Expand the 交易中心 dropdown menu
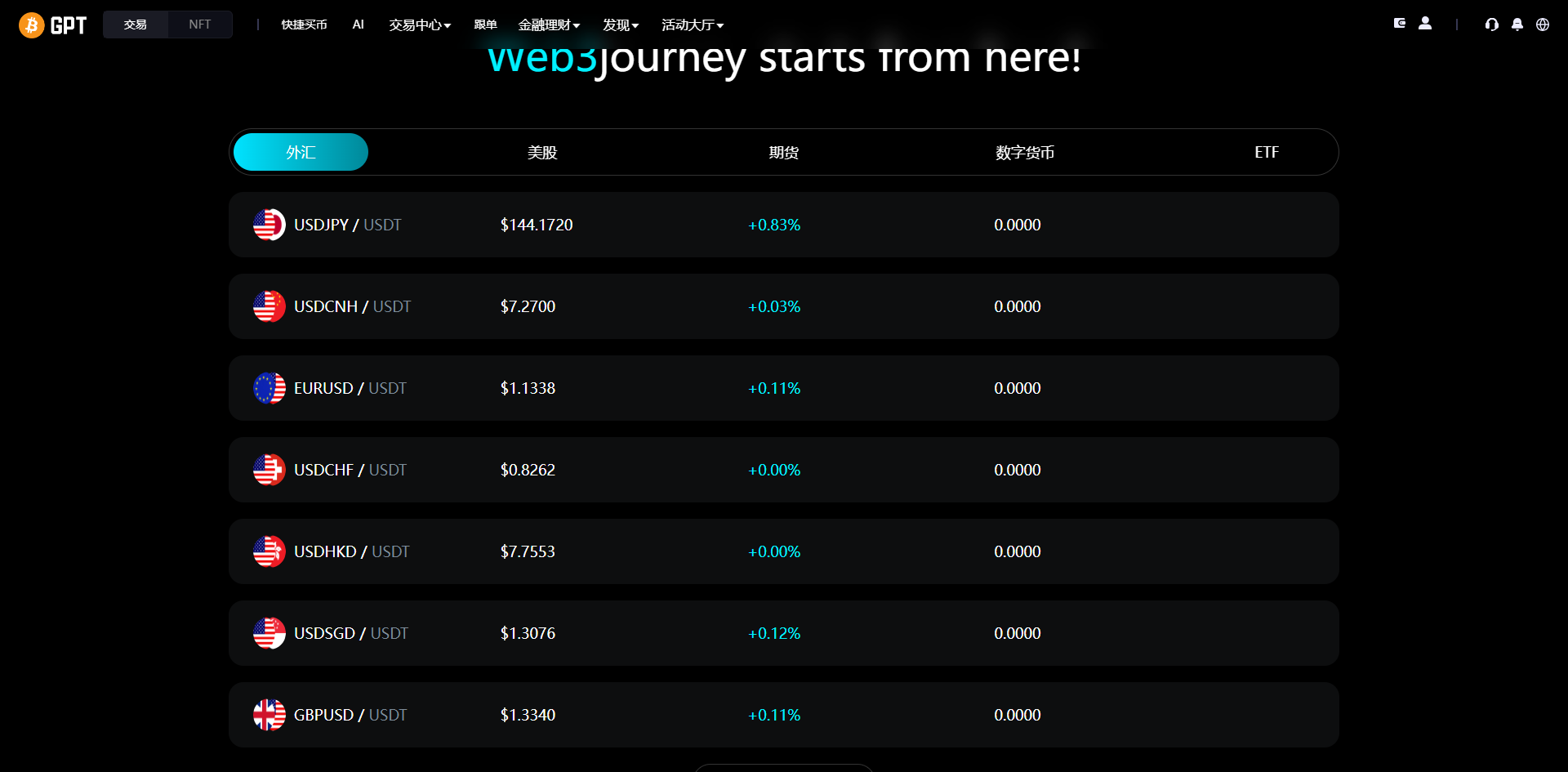Screen dimensions: 1568x772 click(x=420, y=25)
